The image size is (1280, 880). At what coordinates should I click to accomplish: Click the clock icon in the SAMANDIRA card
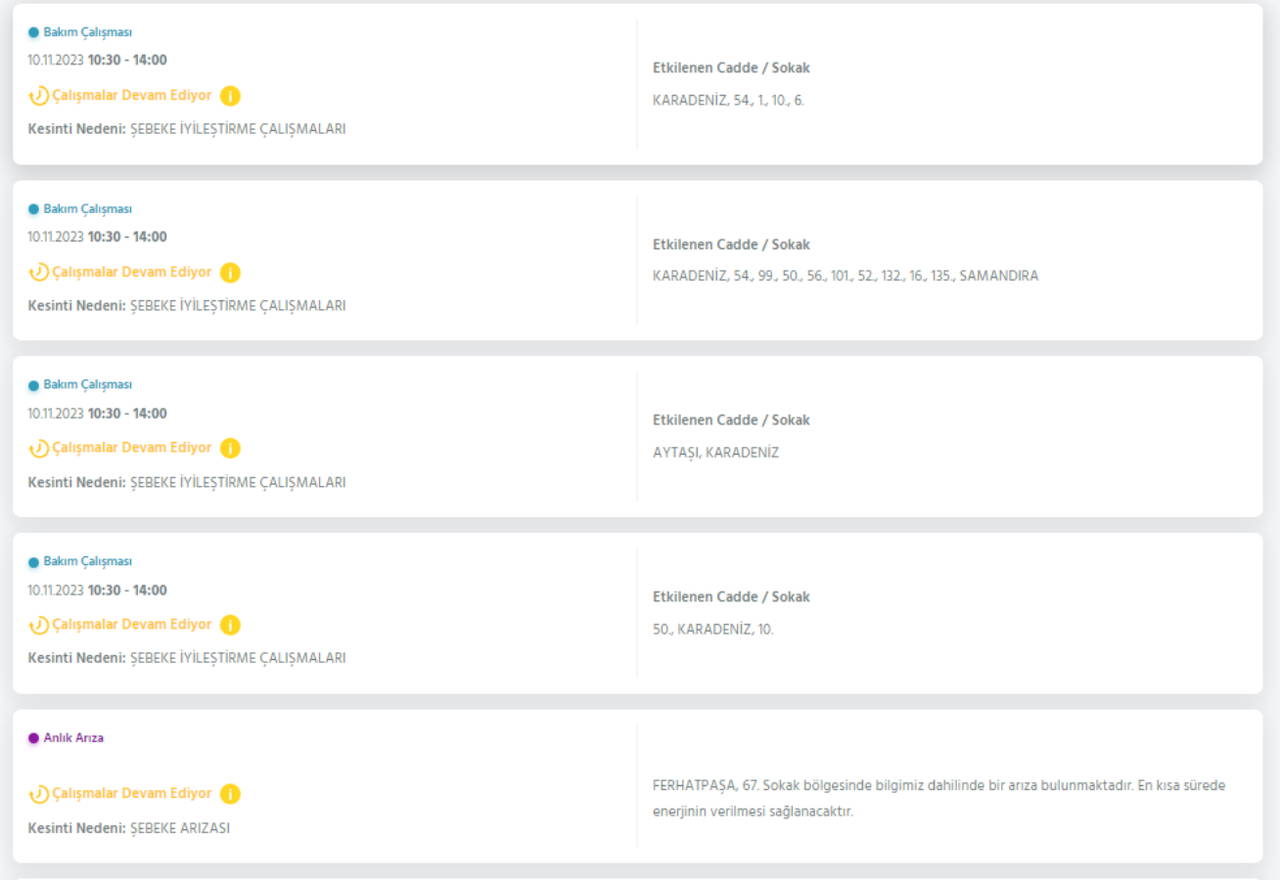coord(38,272)
